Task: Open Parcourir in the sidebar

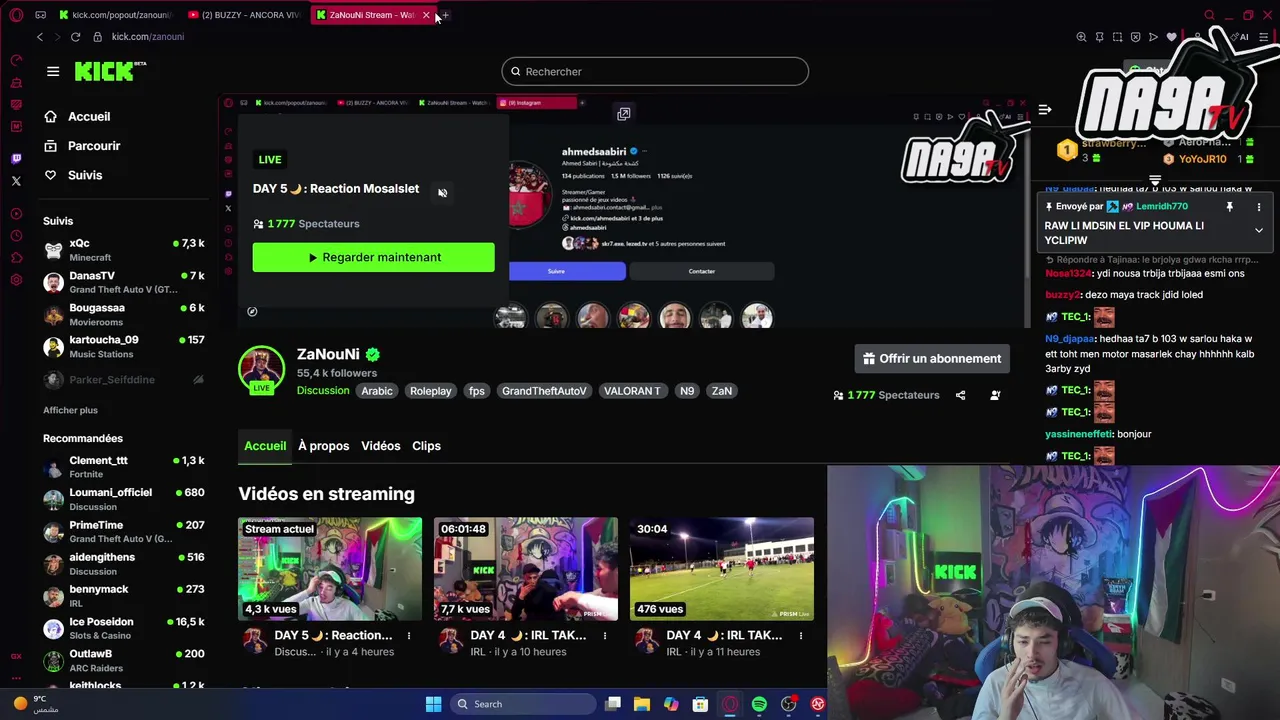Action: pos(93,146)
